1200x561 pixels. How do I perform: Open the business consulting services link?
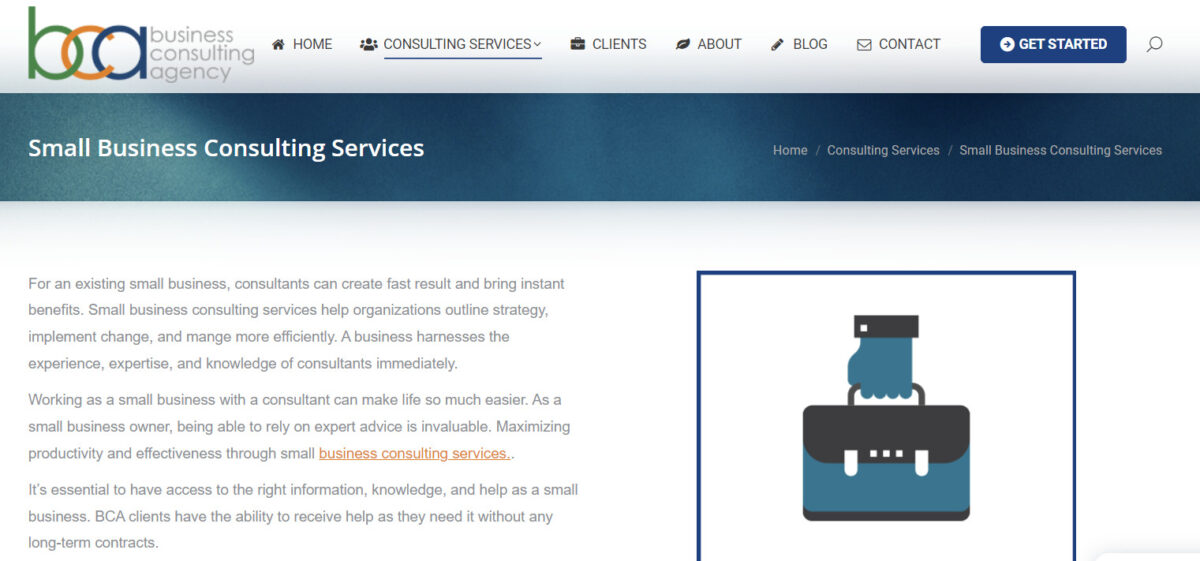click(415, 453)
